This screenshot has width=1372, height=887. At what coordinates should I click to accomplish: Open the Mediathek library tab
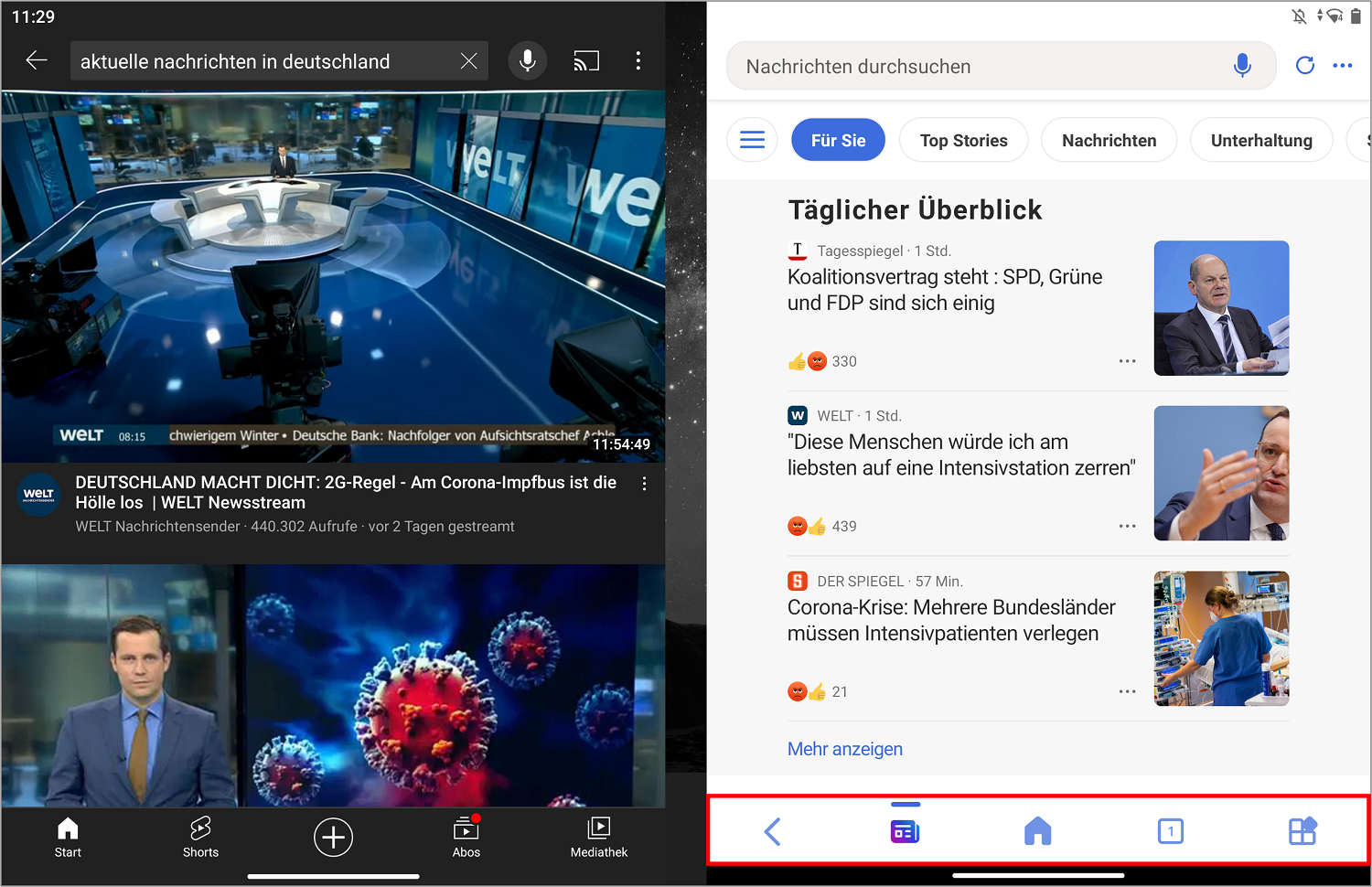(x=599, y=838)
